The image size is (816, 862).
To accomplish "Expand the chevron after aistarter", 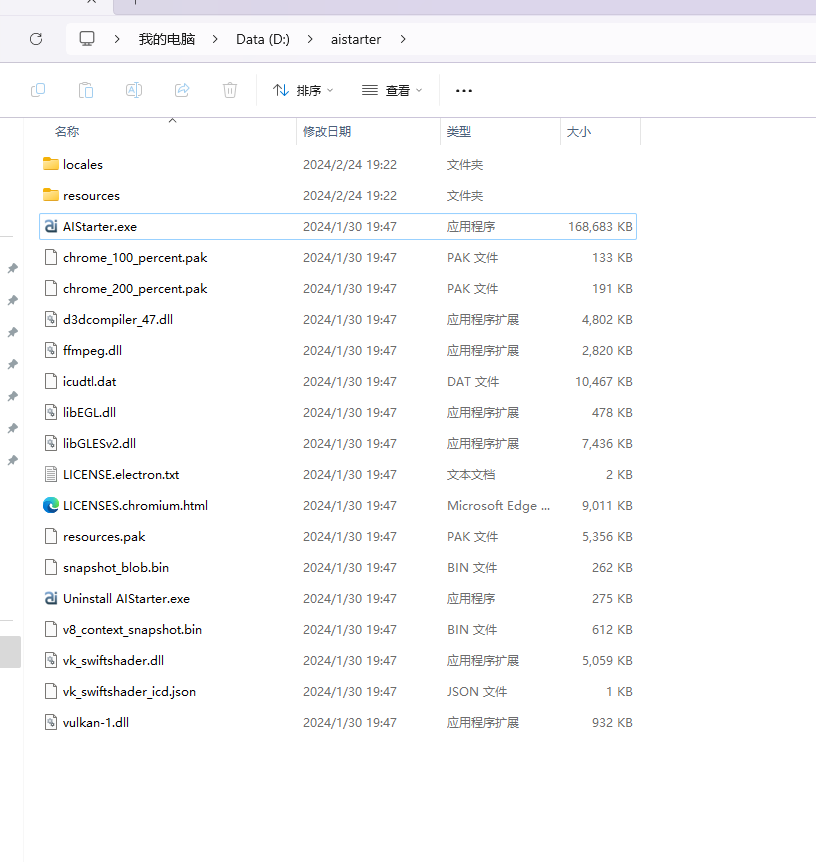I will pos(403,39).
